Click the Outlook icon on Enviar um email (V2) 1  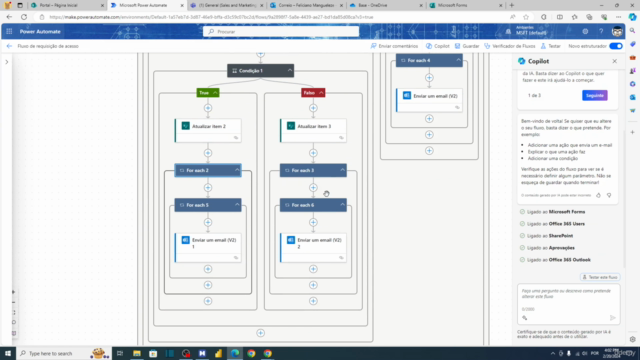[185, 240]
